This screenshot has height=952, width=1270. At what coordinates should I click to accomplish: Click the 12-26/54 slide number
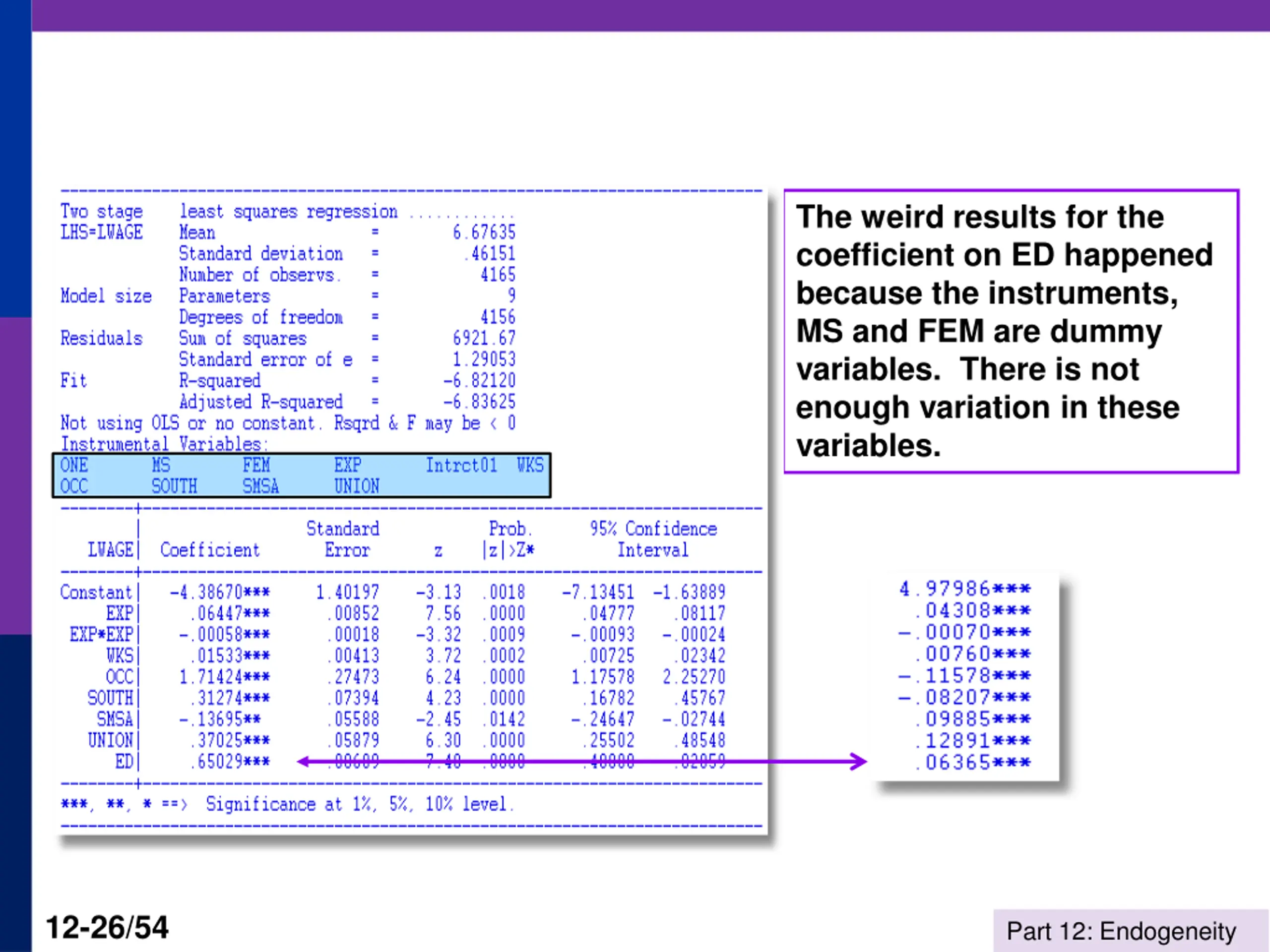[x=107, y=927]
